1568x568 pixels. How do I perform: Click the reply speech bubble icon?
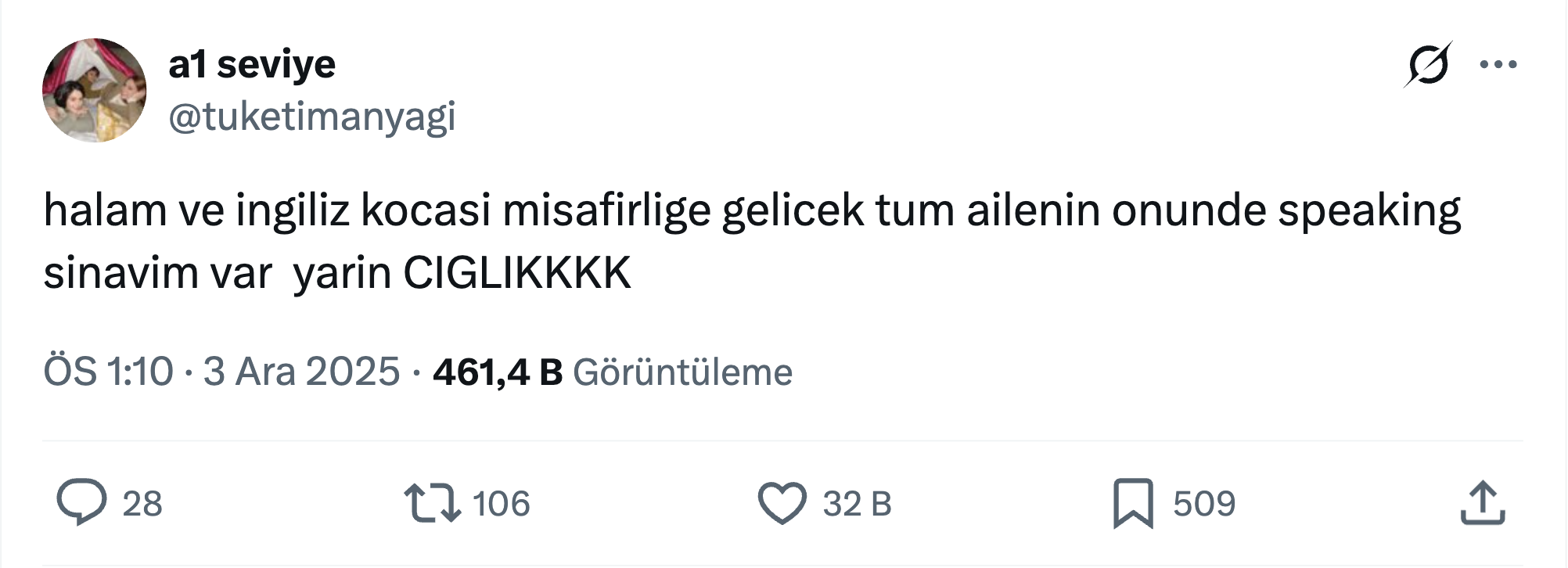(81, 501)
